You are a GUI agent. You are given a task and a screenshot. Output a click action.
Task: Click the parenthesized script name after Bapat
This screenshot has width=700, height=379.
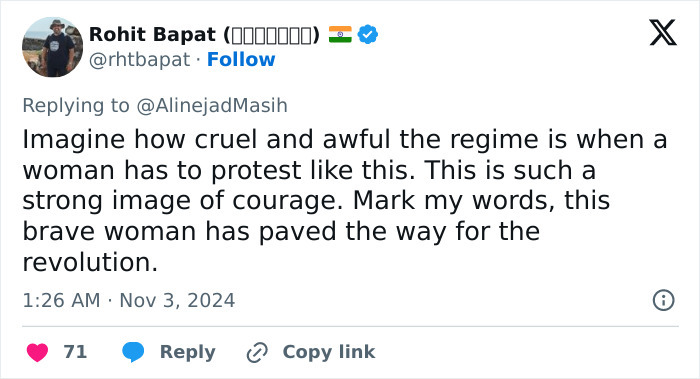(x=271, y=35)
